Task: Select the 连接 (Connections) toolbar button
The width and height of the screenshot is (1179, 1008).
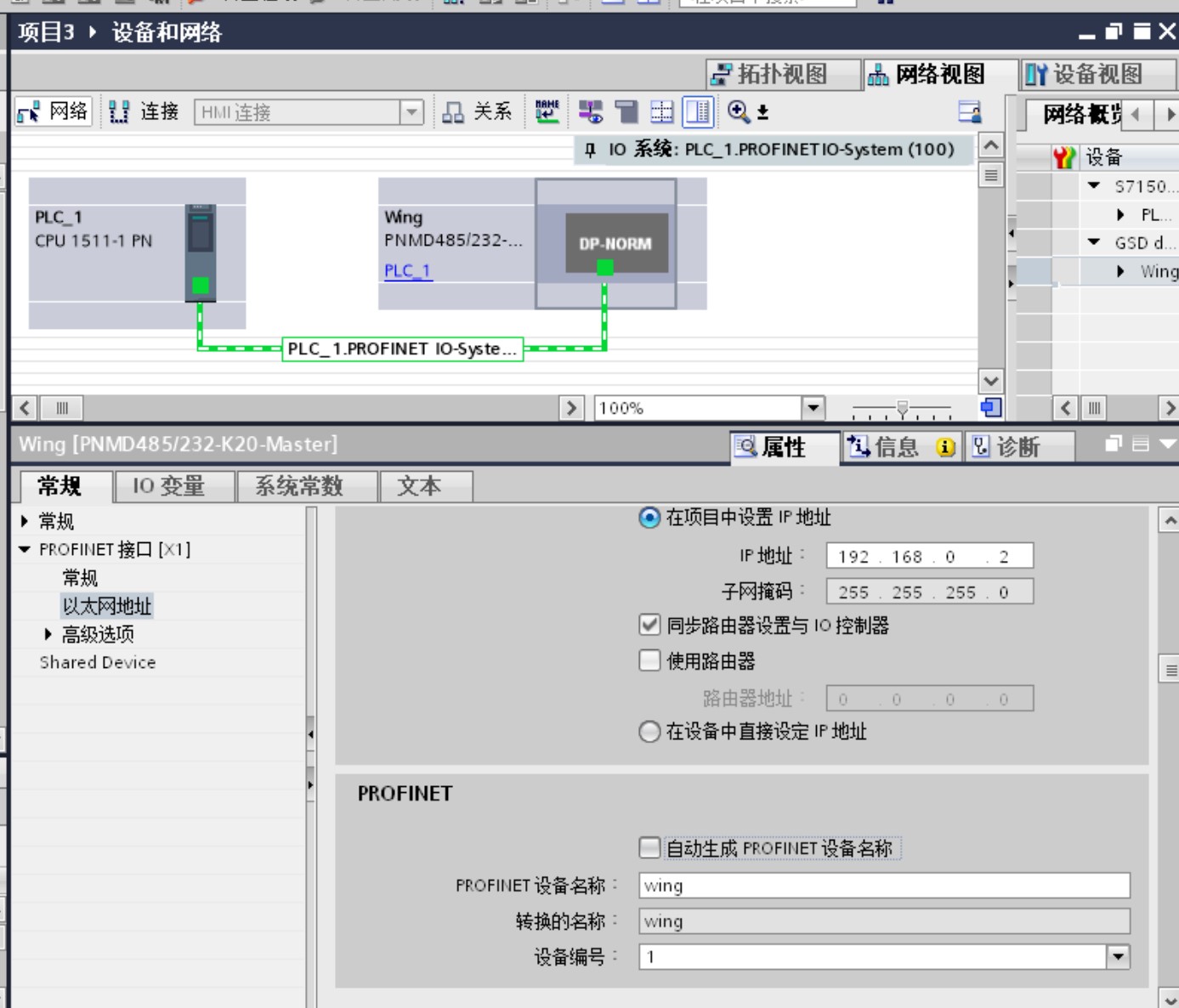Action: pos(143,111)
